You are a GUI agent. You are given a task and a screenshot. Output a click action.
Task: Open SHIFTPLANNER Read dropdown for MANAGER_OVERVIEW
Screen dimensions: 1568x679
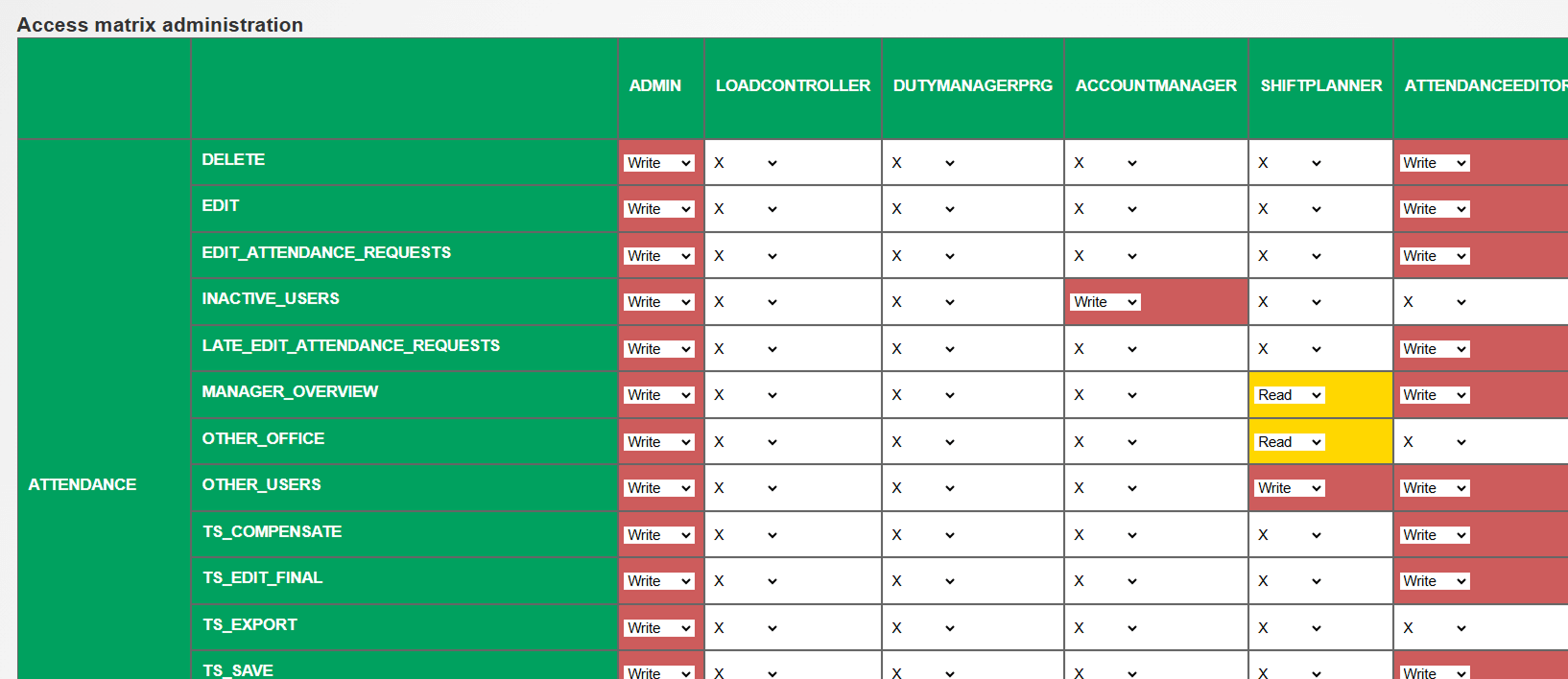click(1289, 395)
